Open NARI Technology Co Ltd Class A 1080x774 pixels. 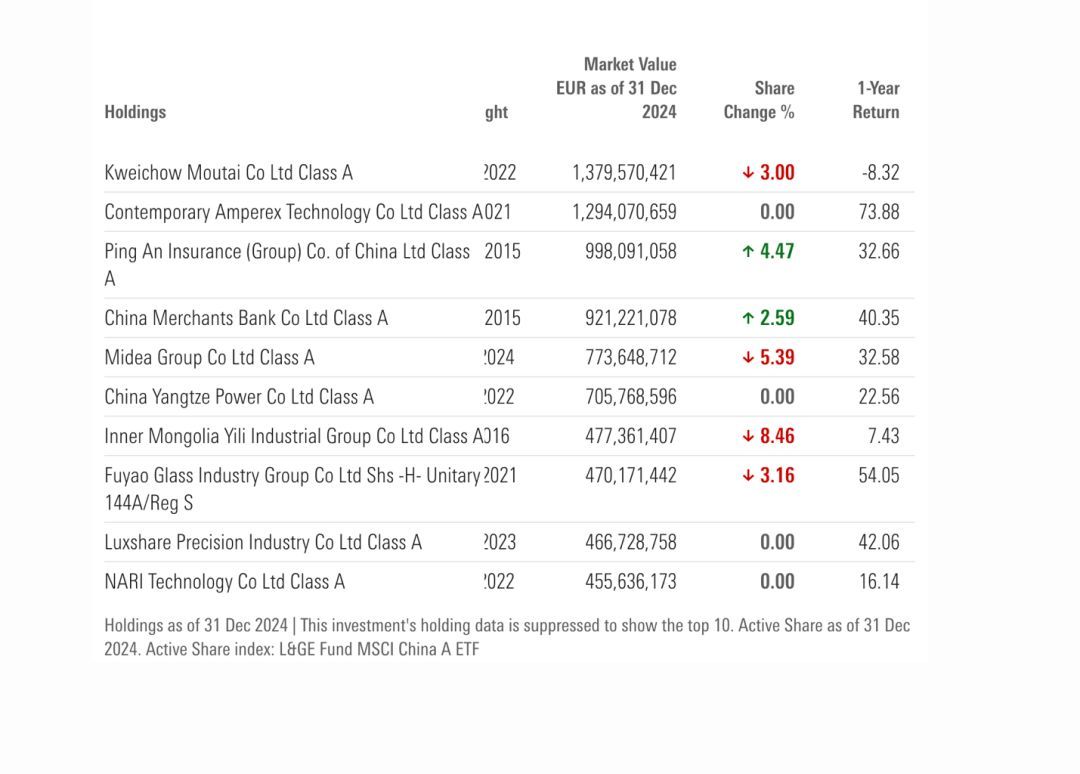(x=224, y=582)
